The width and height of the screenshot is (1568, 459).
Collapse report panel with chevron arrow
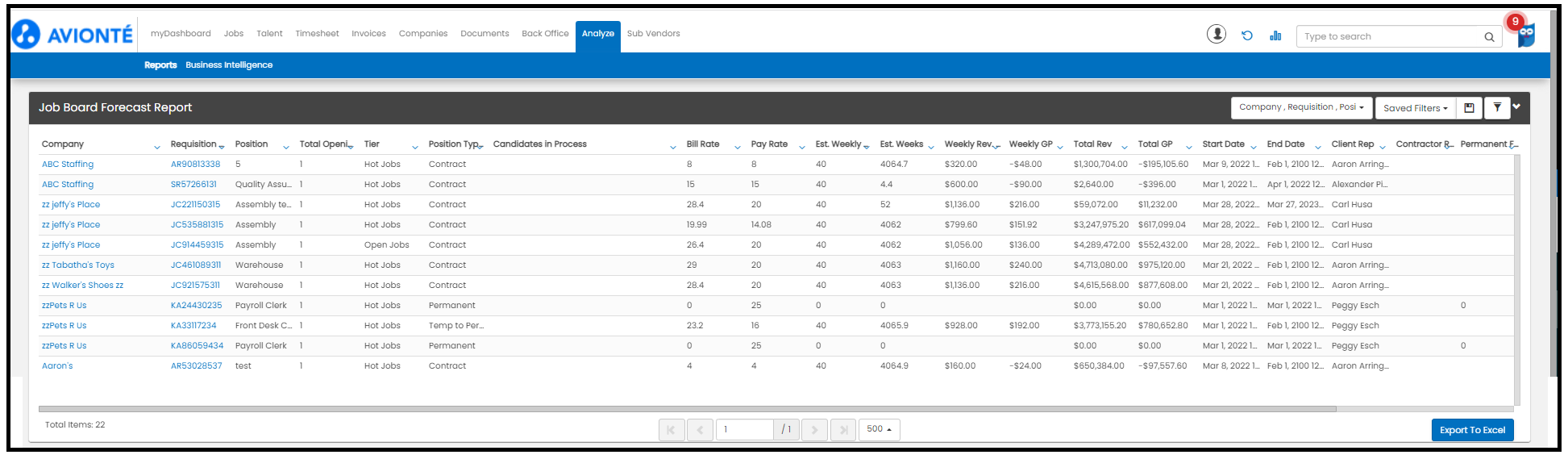pos(1516,106)
